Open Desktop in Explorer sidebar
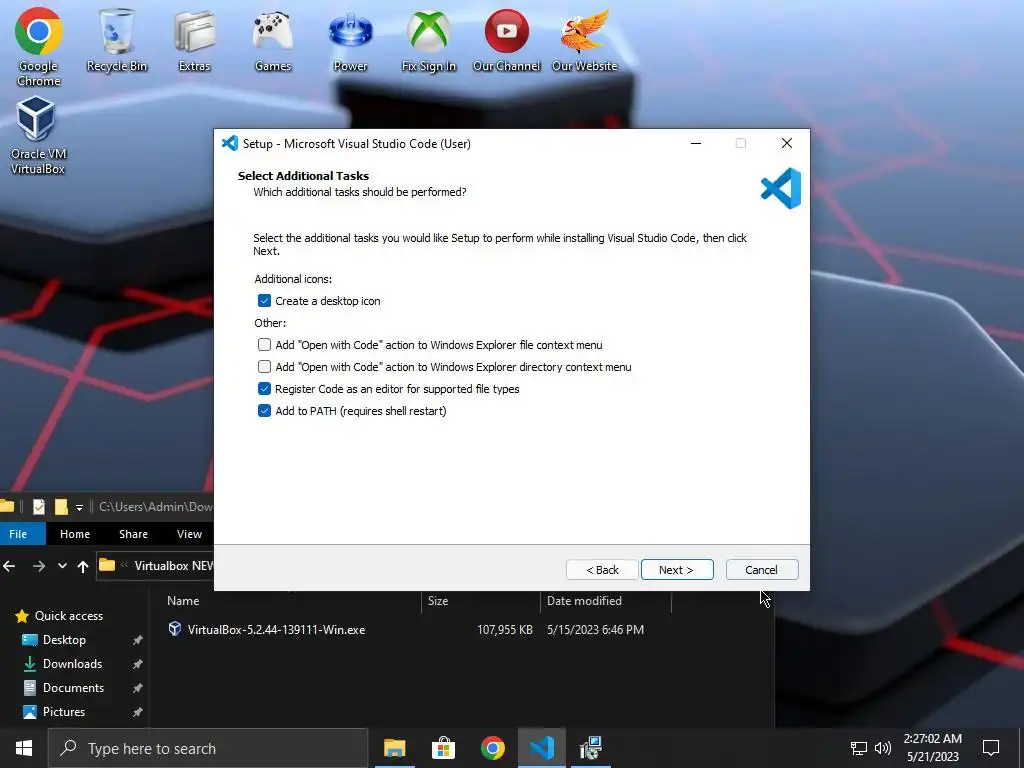The height and width of the screenshot is (768, 1024). coord(64,639)
